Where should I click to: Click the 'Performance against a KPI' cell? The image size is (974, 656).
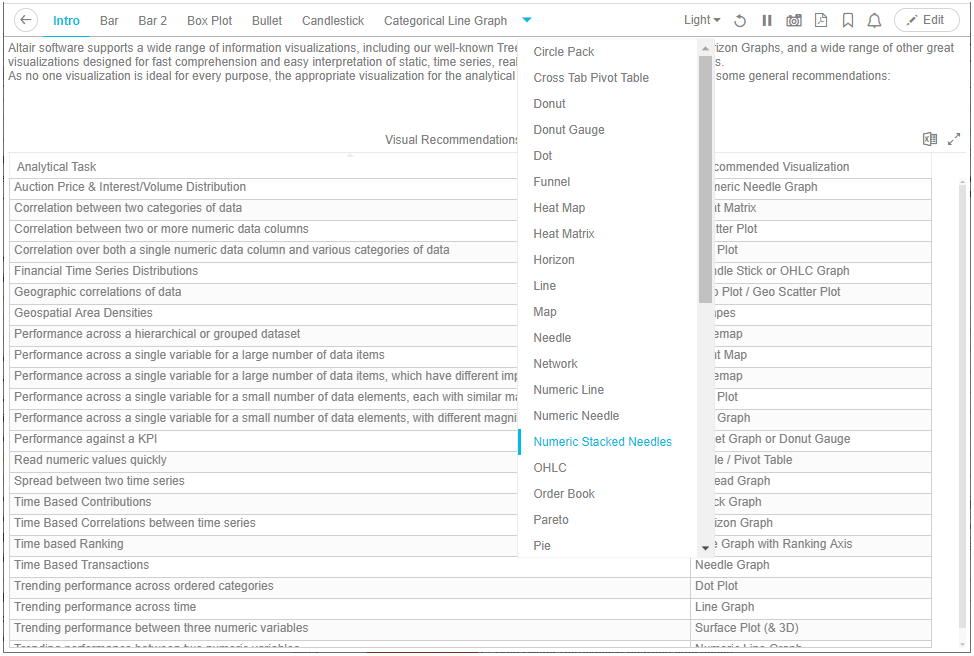[x=264, y=439]
